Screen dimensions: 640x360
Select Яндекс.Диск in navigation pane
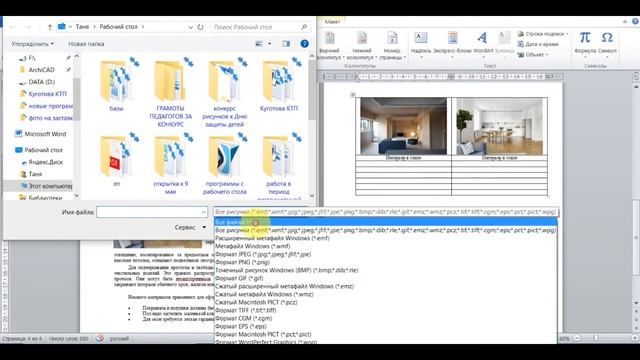45,162
